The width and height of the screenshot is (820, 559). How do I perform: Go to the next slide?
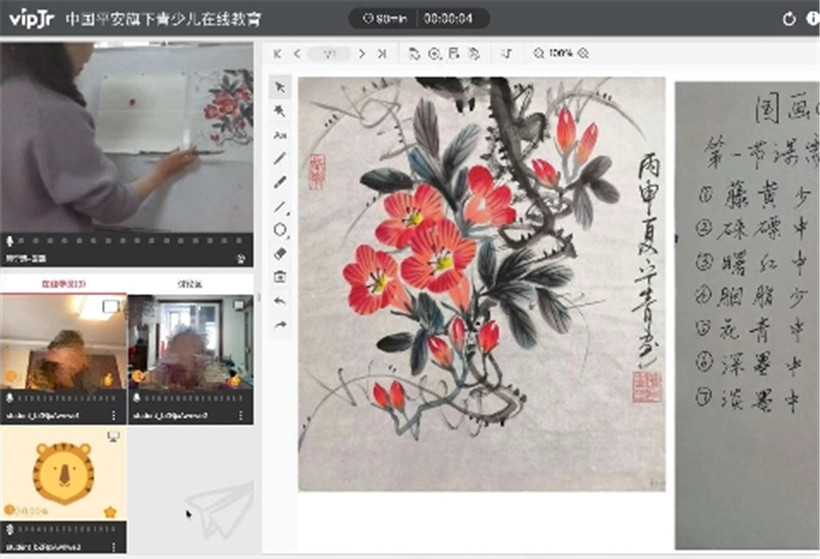(x=362, y=53)
